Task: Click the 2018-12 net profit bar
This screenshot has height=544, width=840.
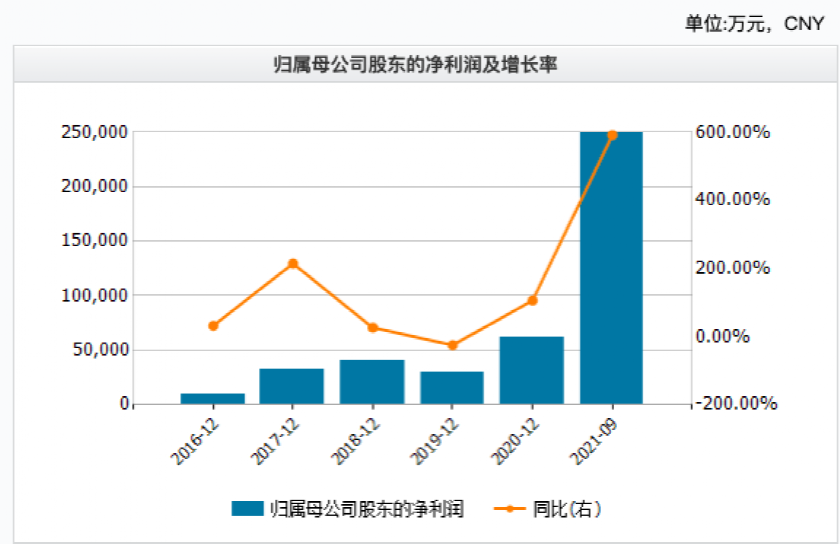Action: click(x=372, y=382)
